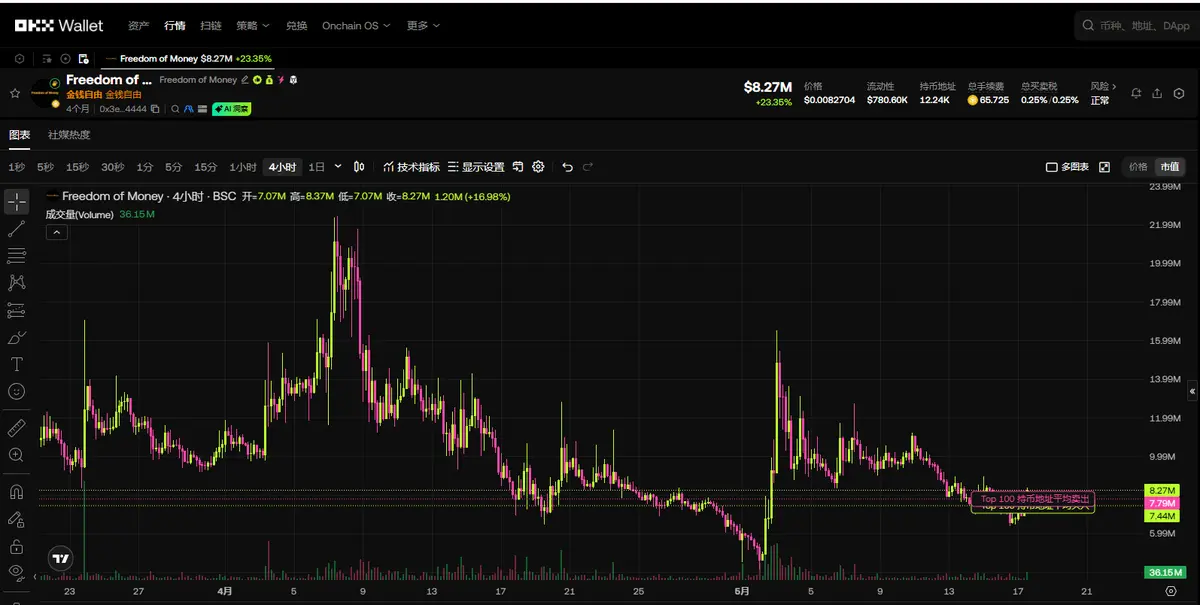Set interval to 1秒
The width and height of the screenshot is (1200, 605).
(17, 167)
